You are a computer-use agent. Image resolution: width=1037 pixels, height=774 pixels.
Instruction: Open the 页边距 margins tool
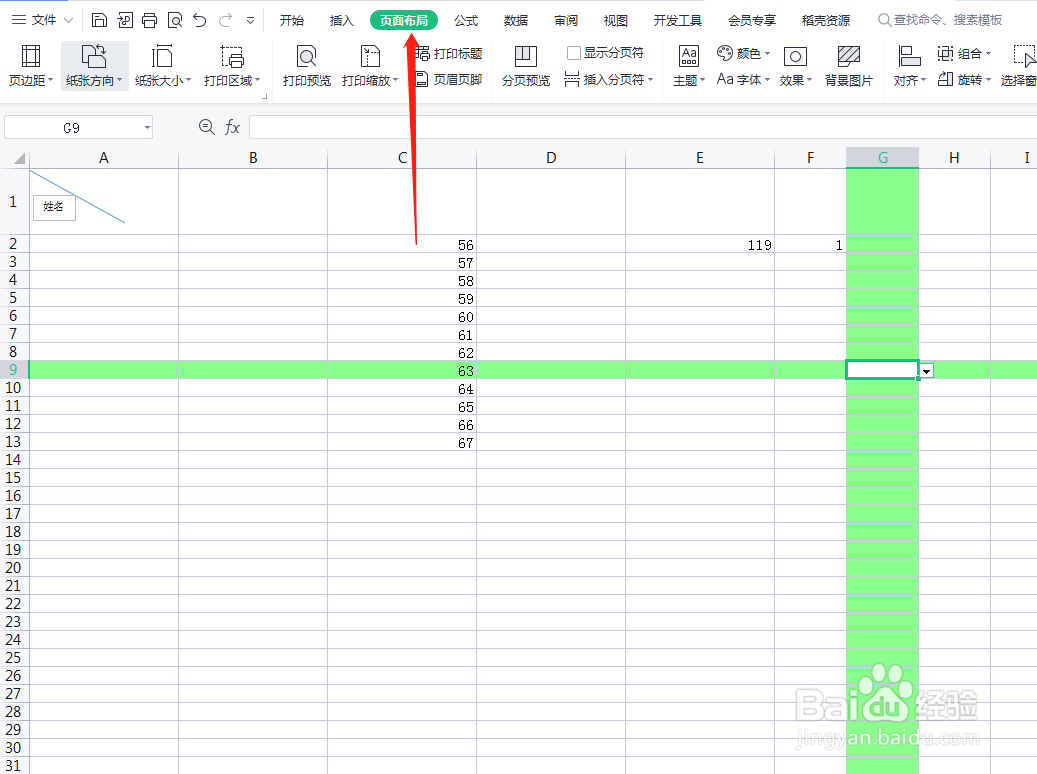30,65
